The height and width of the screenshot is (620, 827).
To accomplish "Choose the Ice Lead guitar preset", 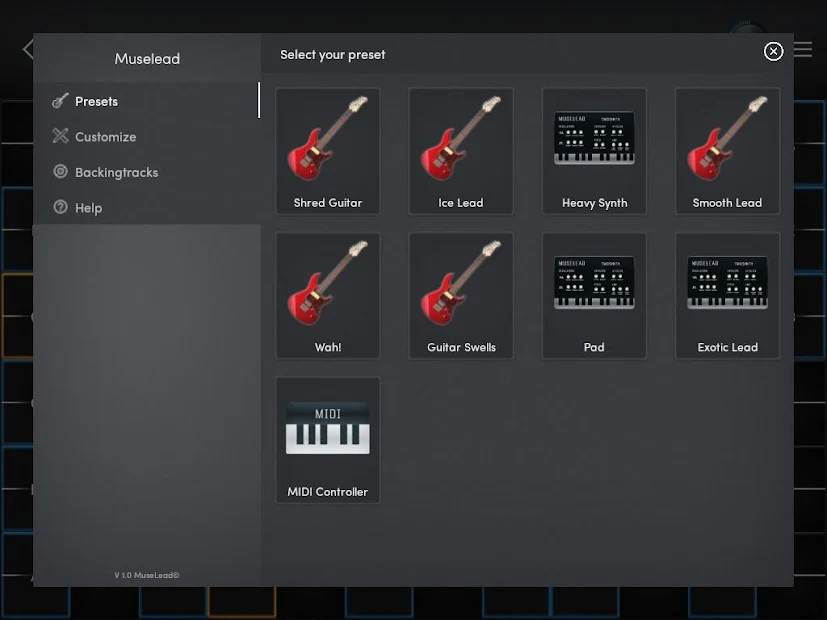I will coord(461,151).
